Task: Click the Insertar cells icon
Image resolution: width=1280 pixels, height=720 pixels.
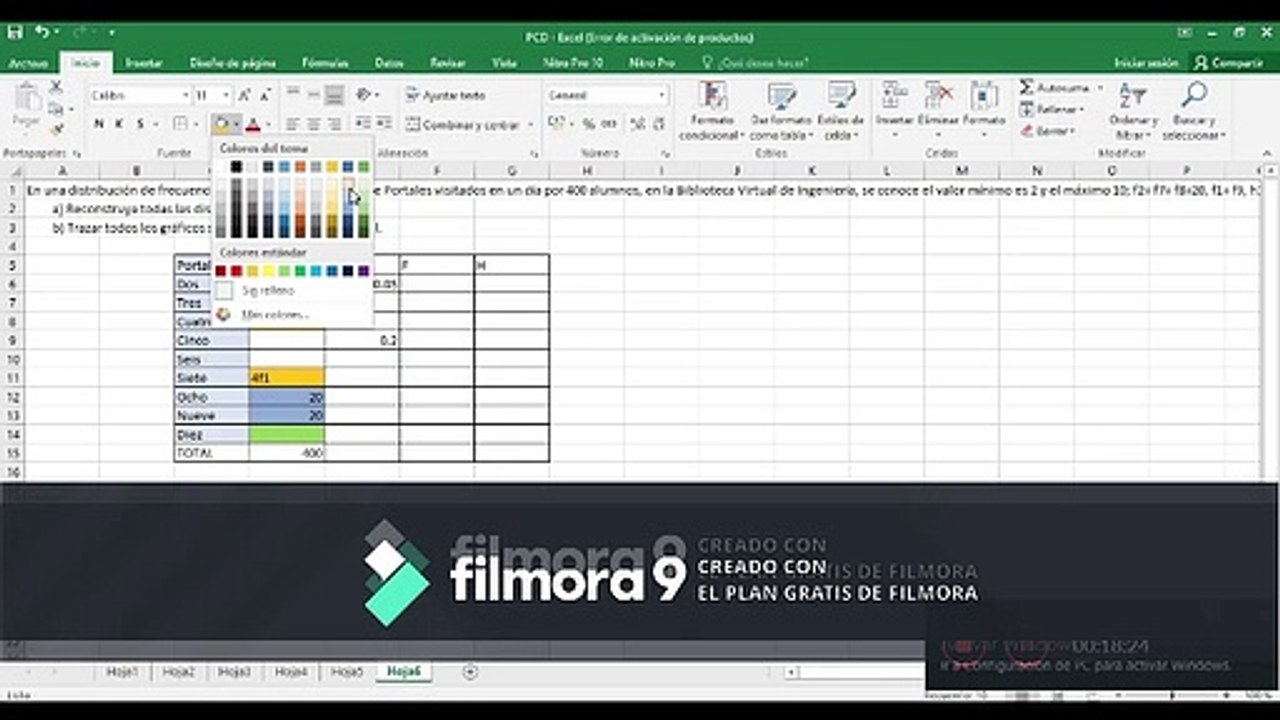Action: coord(894,96)
